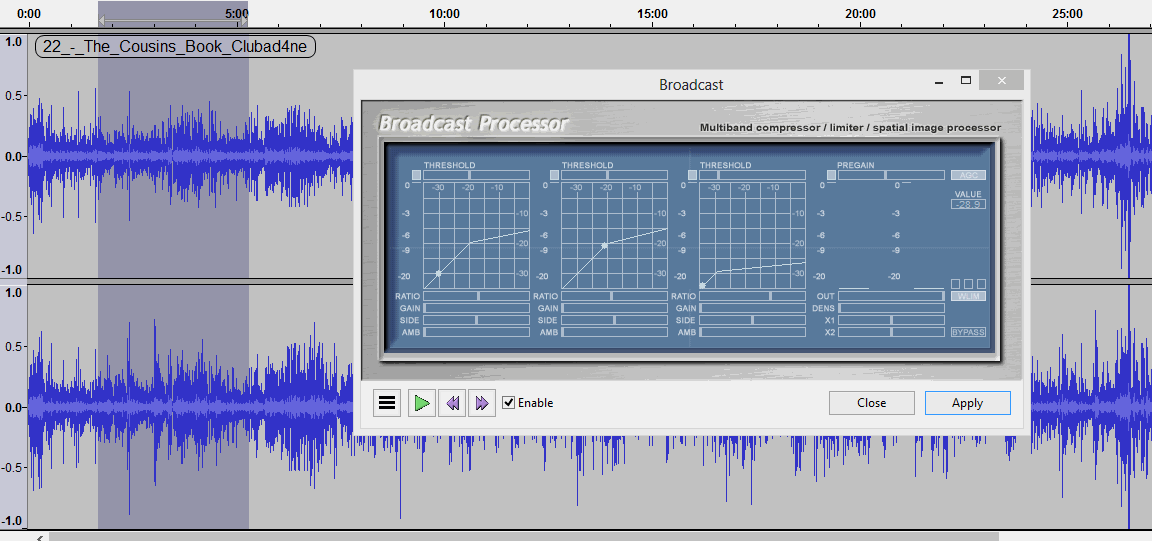Click third band GAIN slider
Viewport: 1152px width, 541px height.
coord(752,308)
